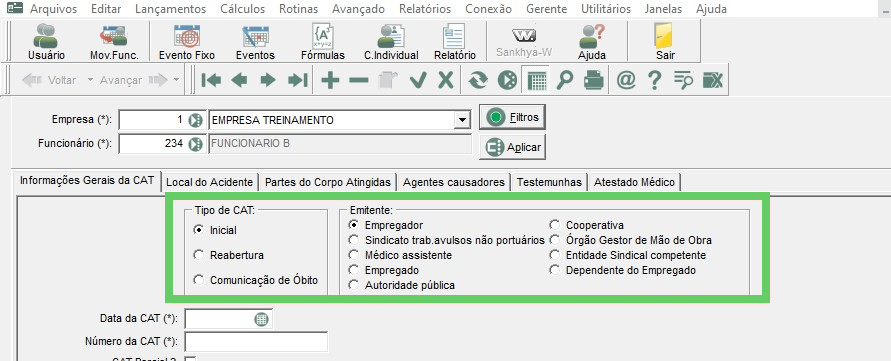Open the list search icon in the navigation toolbar

tap(683, 80)
